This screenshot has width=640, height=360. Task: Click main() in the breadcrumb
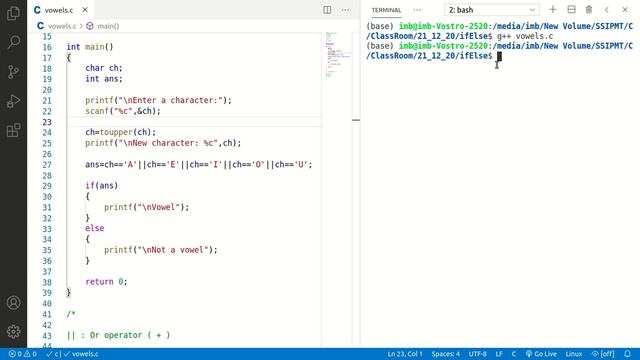pos(108,26)
